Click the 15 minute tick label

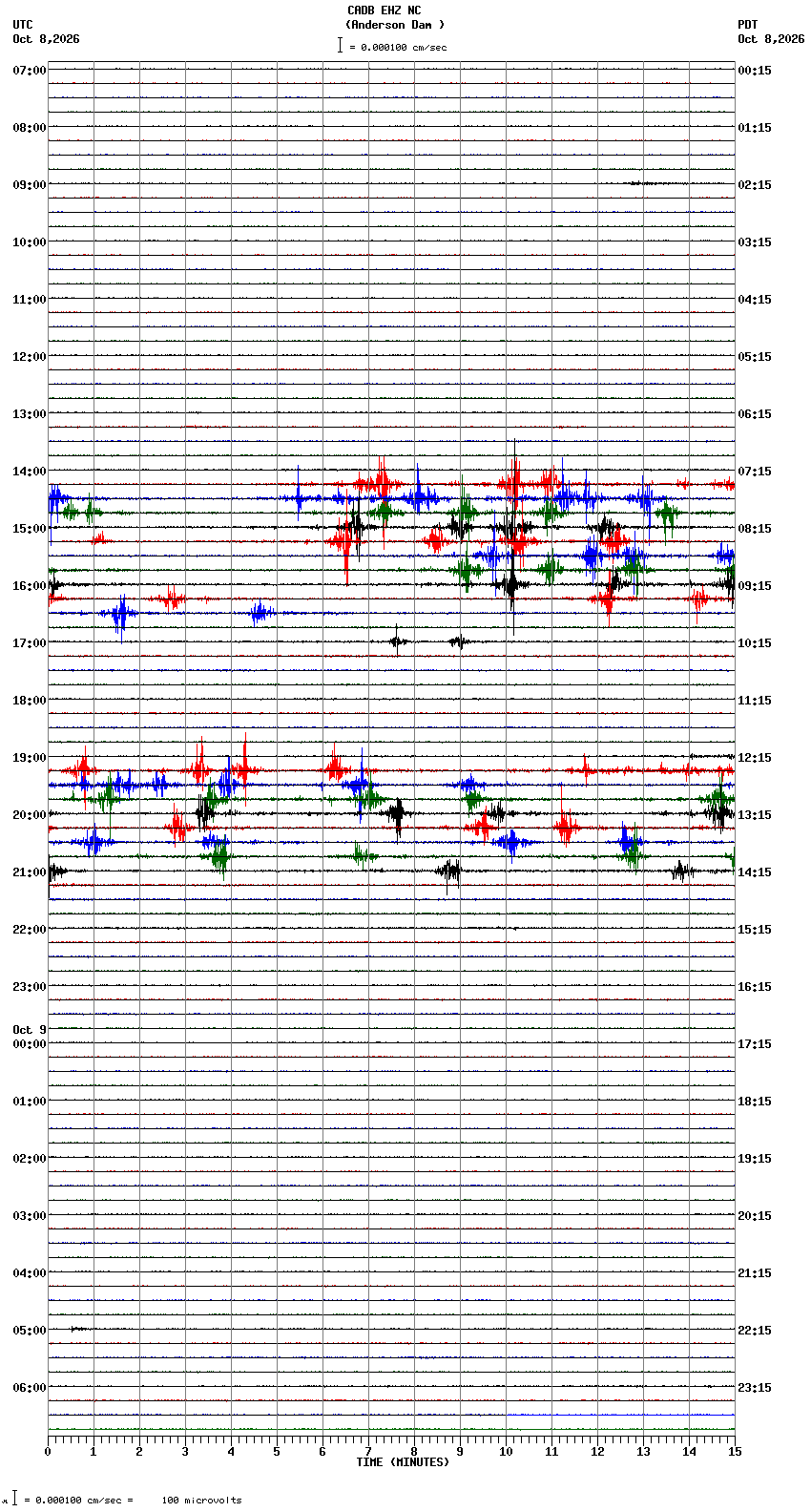click(735, 1452)
